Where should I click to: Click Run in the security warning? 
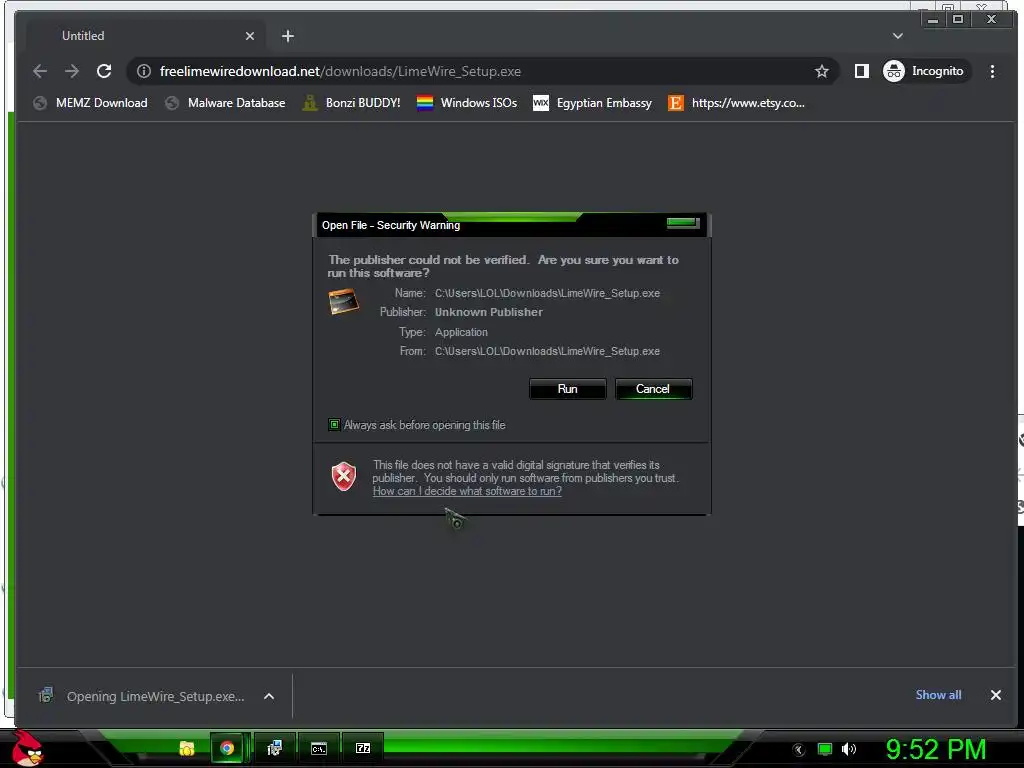click(x=568, y=389)
